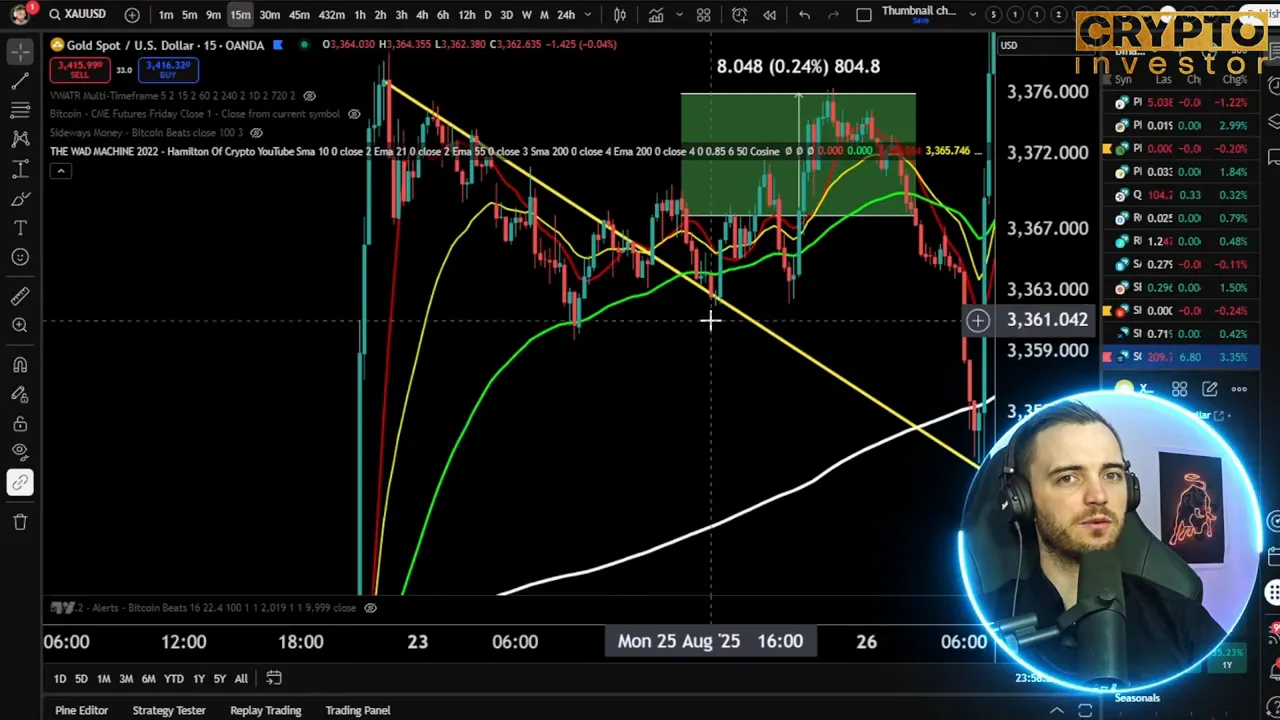Set date range to 5D

click(81, 679)
